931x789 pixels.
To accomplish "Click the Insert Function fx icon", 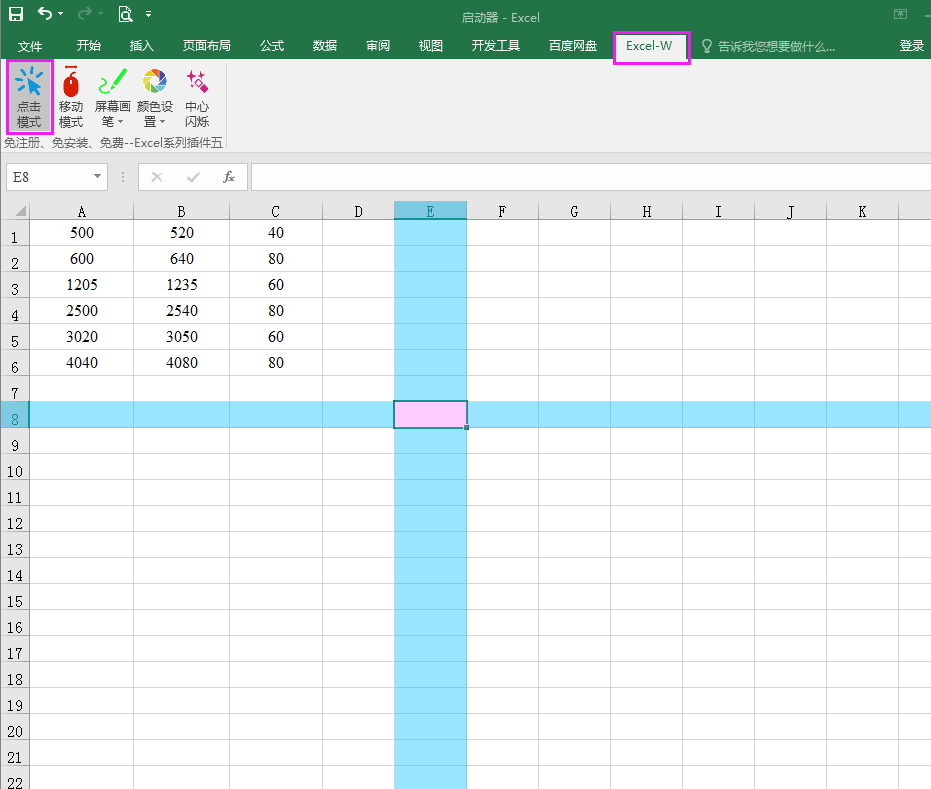I will click(229, 177).
